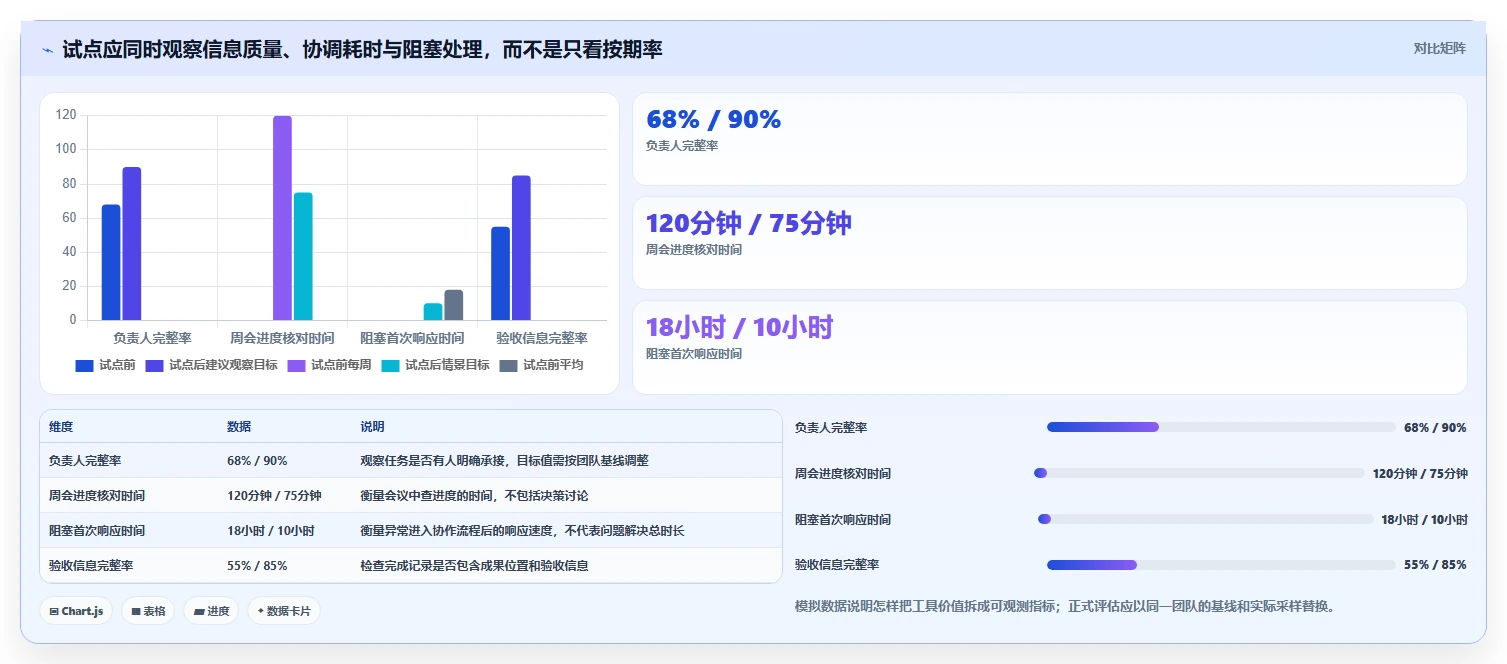Click 负责人完整率 caption in the stat card
The height and width of the screenshot is (664, 1507).
tap(682, 146)
